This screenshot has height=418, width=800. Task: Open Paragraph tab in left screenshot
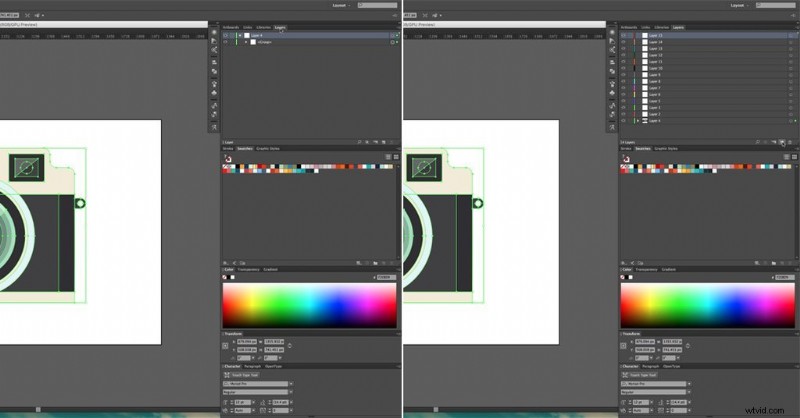coord(253,366)
